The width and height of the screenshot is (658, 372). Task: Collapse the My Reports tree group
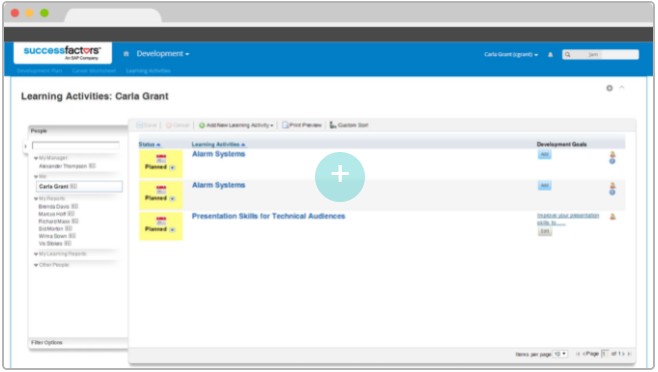(36, 198)
